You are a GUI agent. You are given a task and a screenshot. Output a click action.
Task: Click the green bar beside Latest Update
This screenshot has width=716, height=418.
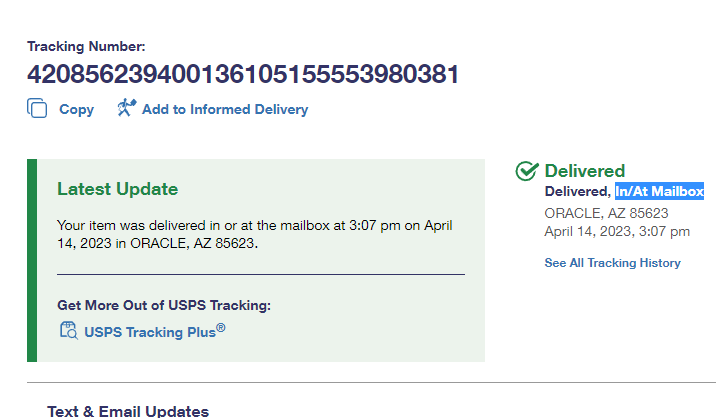[x=32, y=260]
